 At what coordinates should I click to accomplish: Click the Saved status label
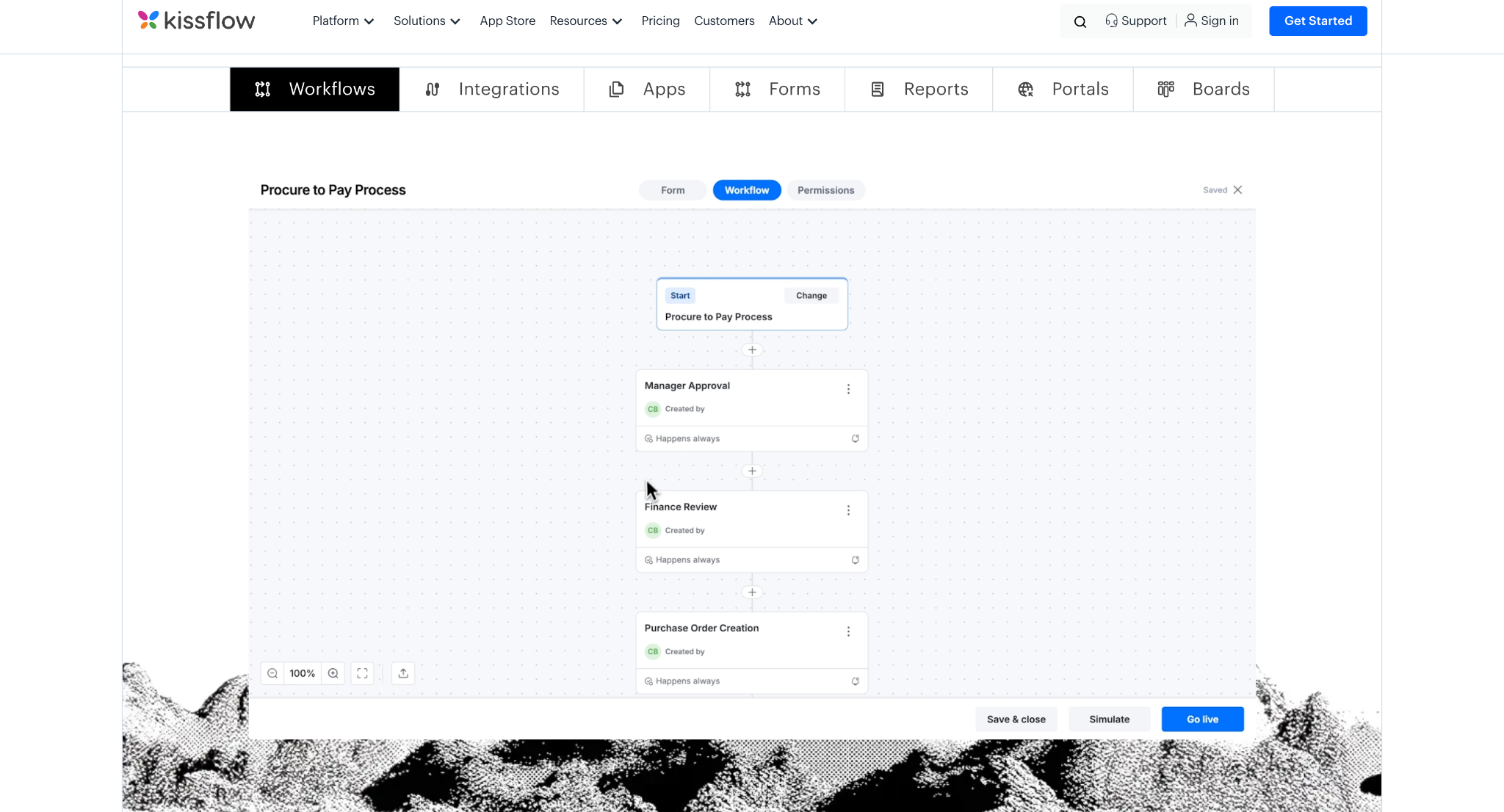click(1215, 190)
